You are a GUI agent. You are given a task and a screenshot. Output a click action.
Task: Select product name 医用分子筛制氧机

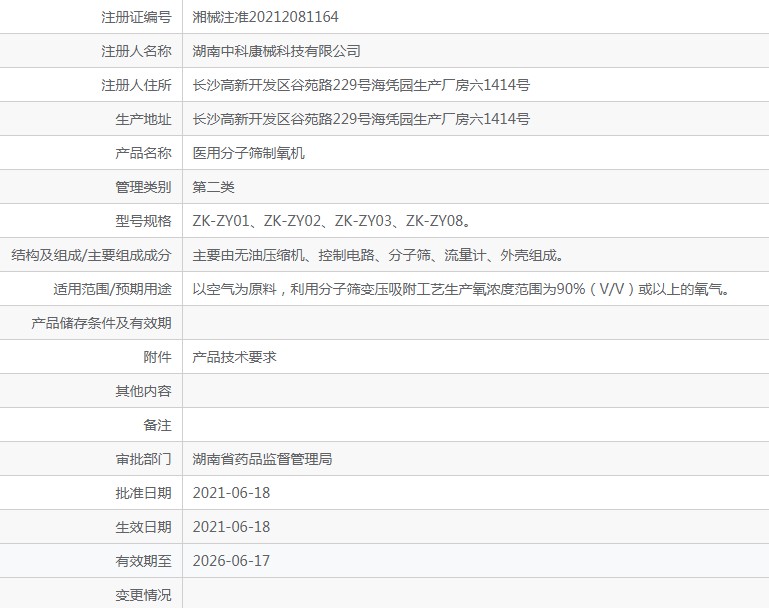point(249,153)
